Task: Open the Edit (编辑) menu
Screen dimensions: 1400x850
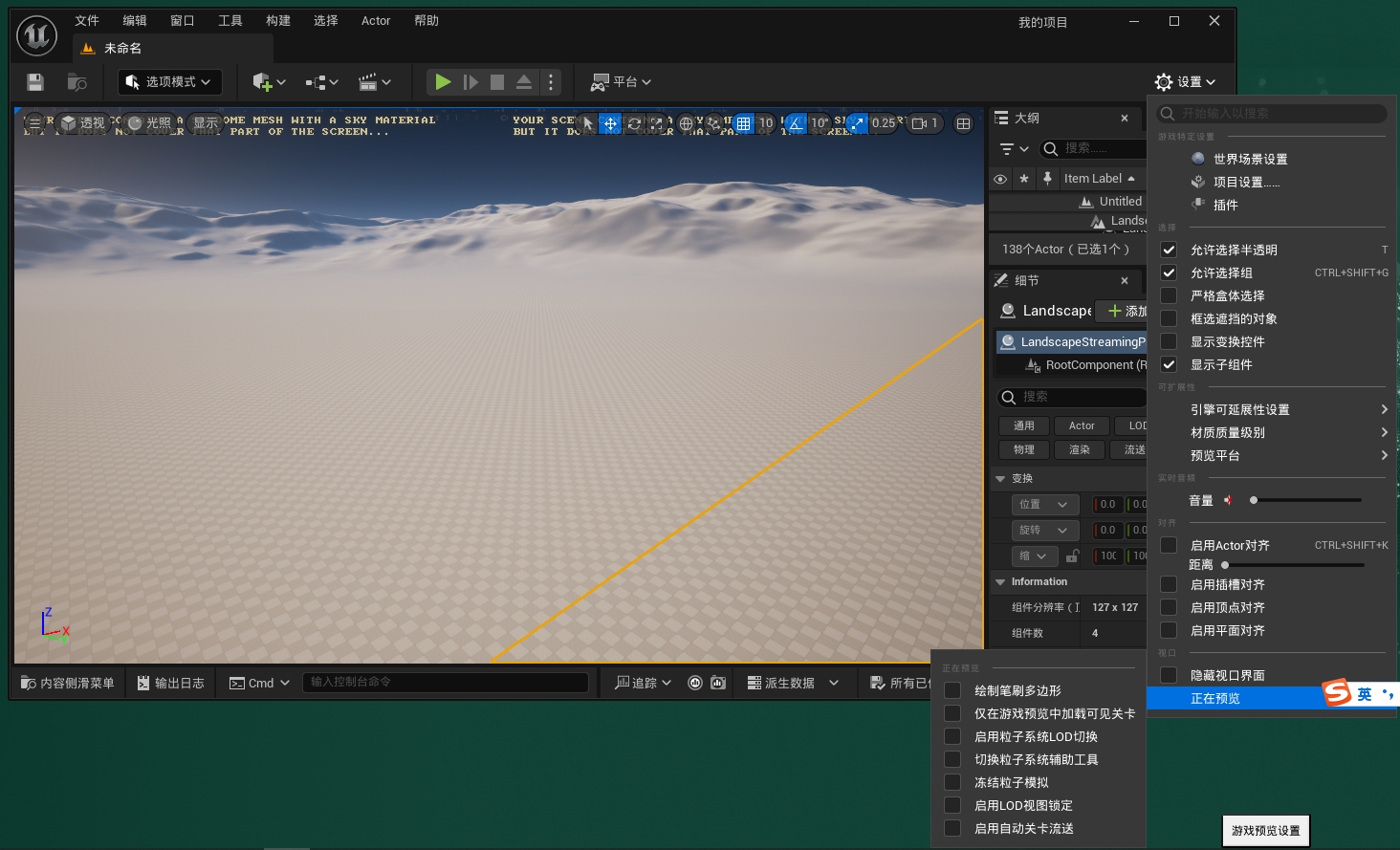Action: point(135,20)
